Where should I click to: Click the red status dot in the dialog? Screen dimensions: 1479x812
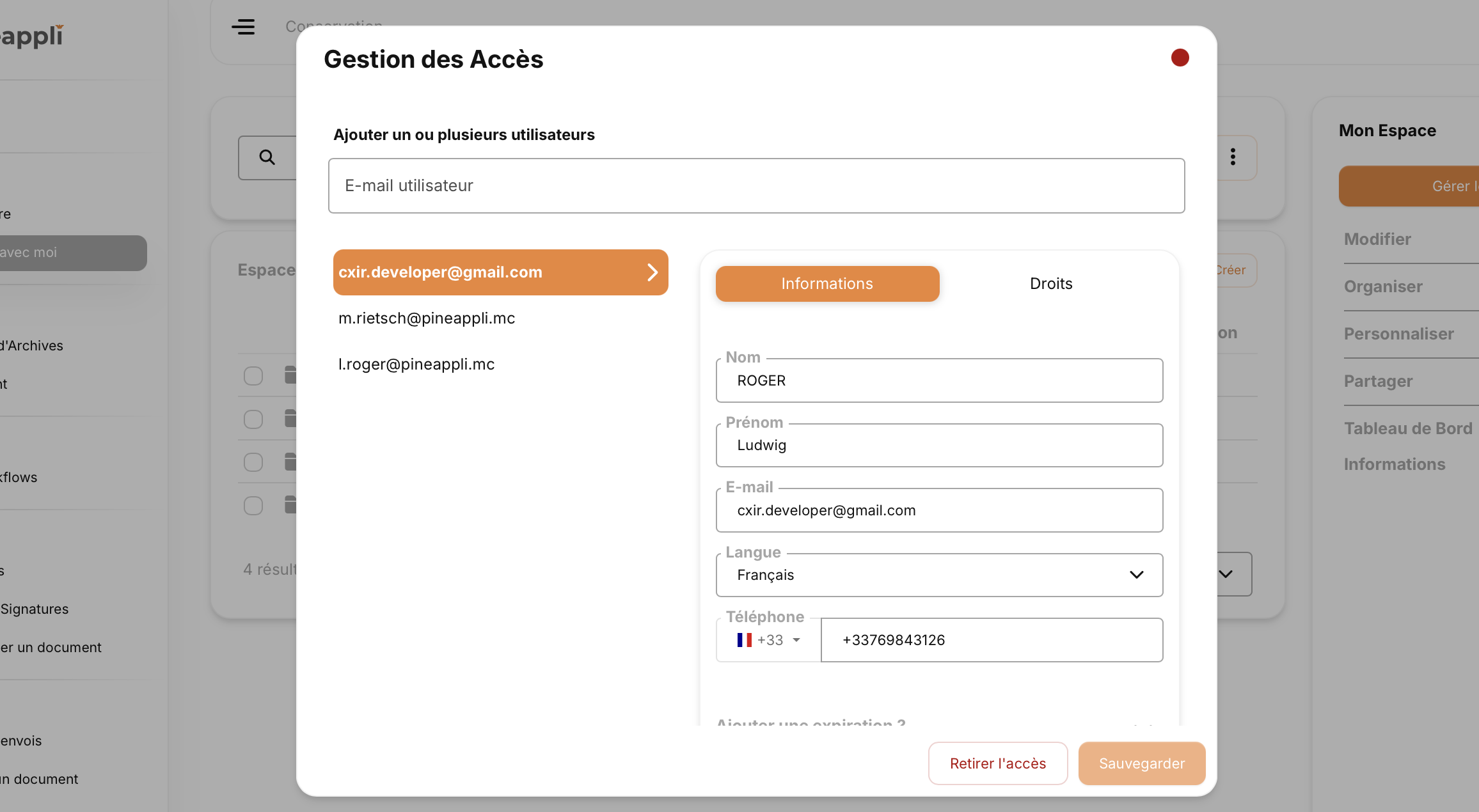1180,58
